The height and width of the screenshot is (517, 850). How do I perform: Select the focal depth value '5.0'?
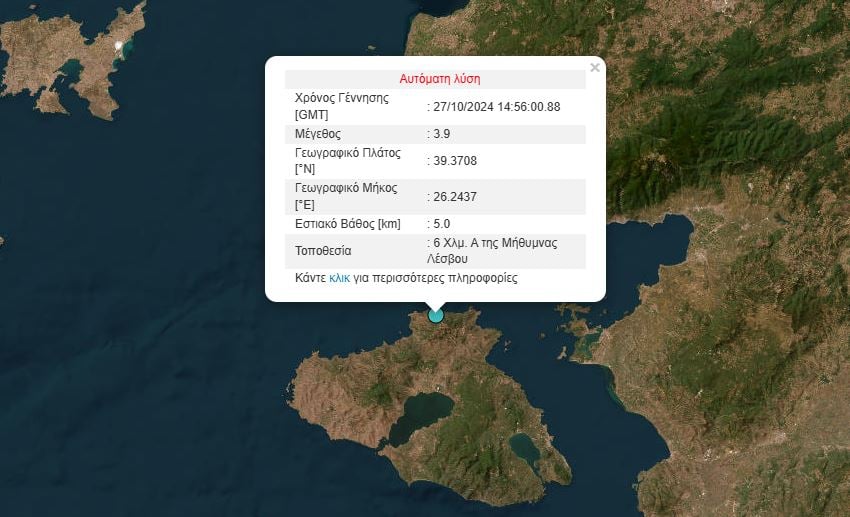coord(441,224)
